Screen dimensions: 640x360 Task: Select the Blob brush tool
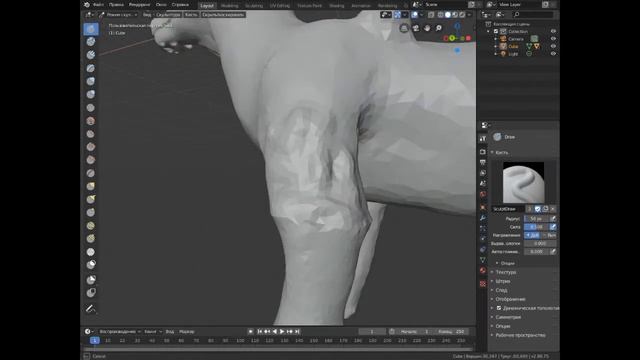click(91, 94)
